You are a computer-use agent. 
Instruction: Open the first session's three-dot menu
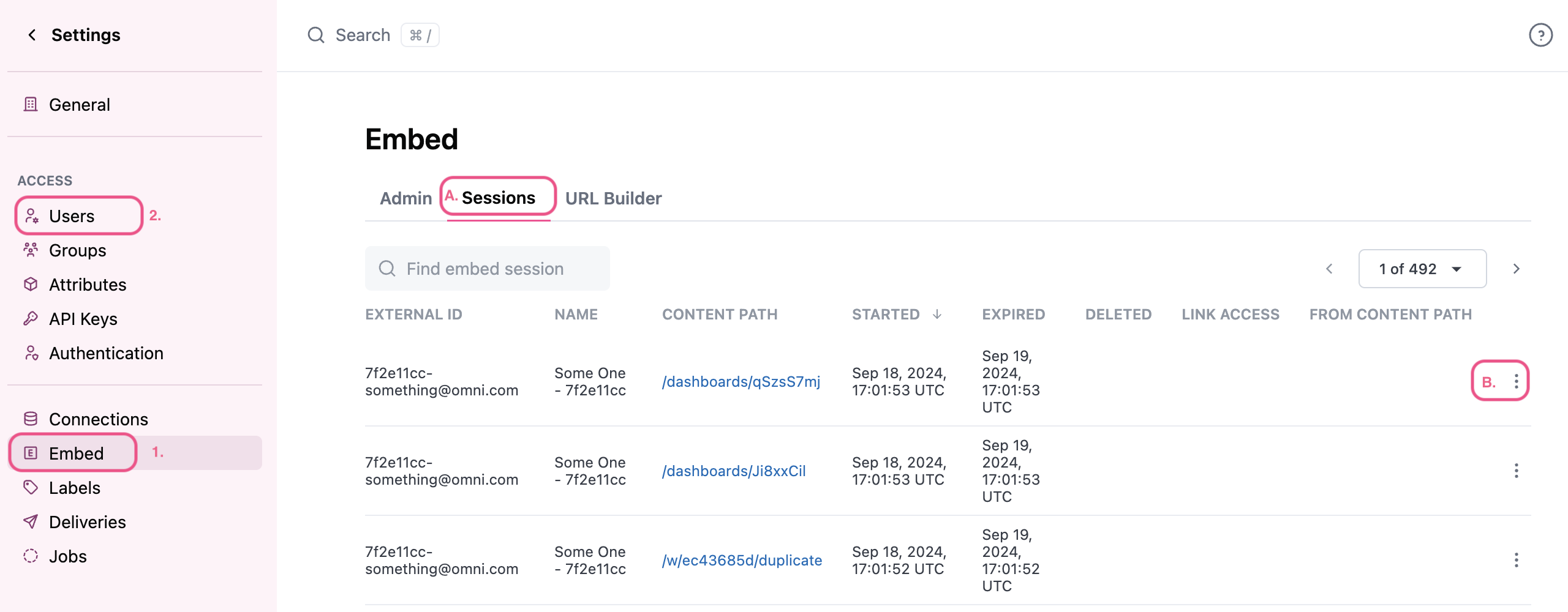pos(1516,381)
